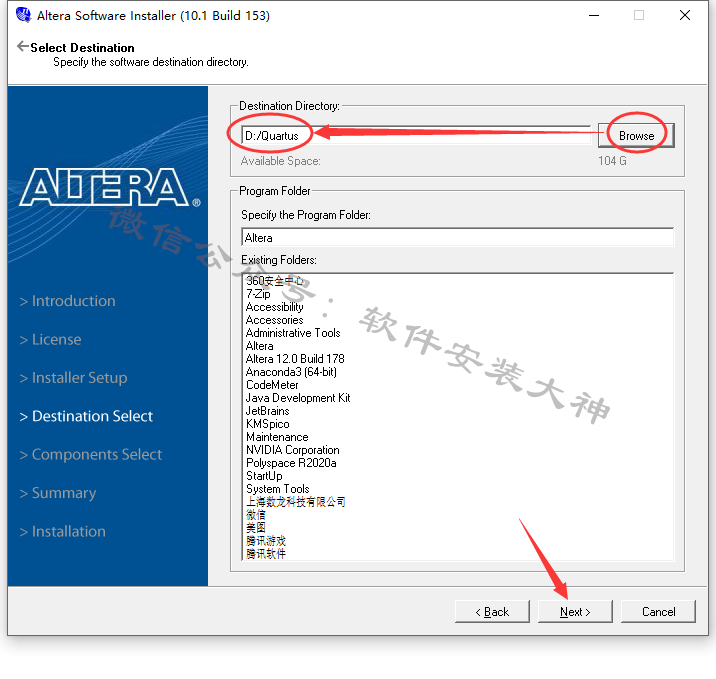Screen dimensions: 716x679
Task: Cancel the installation
Action: click(658, 611)
